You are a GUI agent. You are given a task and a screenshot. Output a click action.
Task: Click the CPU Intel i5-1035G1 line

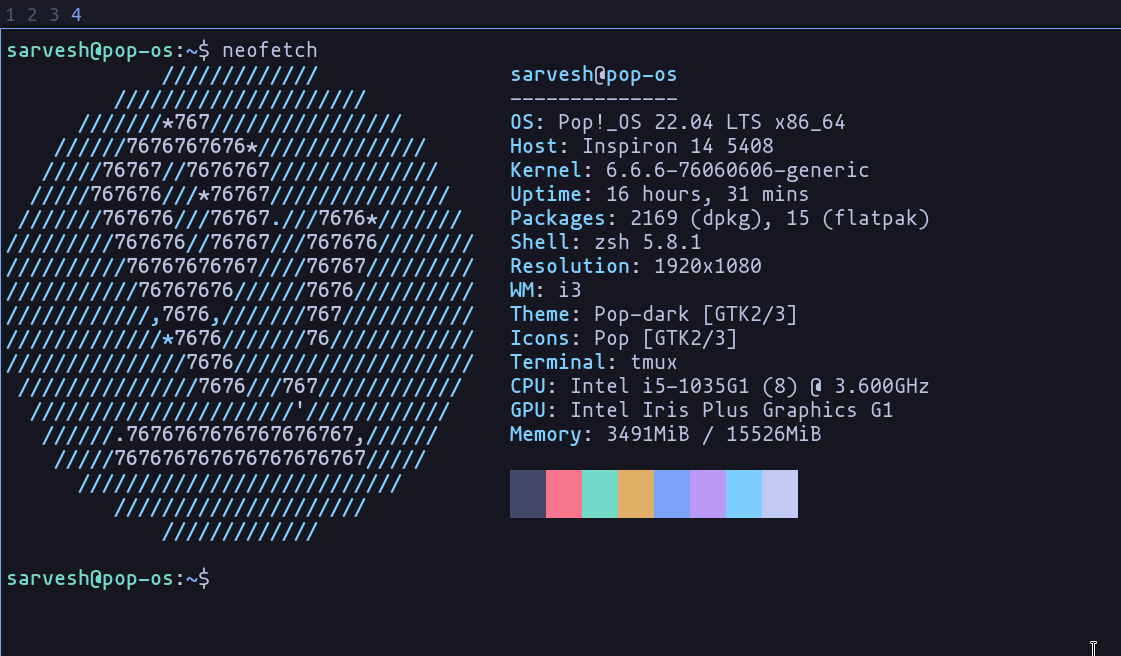pos(720,387)
